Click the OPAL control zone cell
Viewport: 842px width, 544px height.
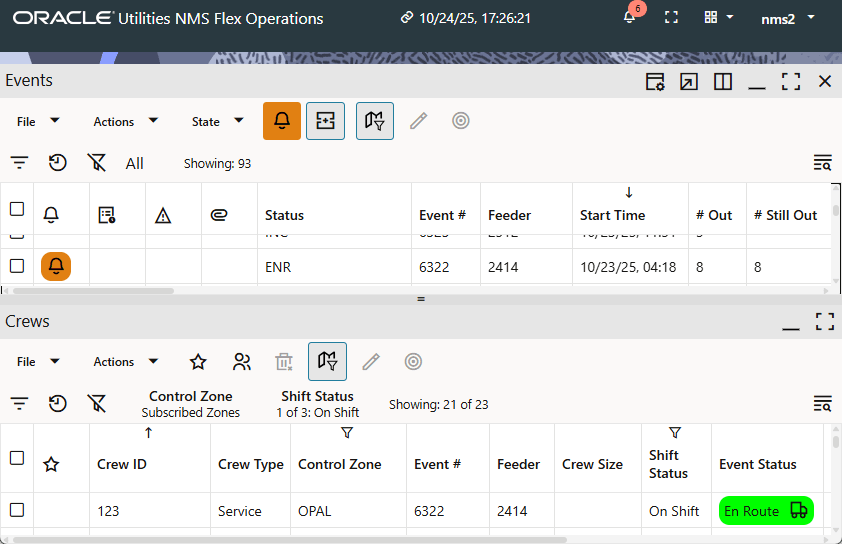(x=349, y=511)
